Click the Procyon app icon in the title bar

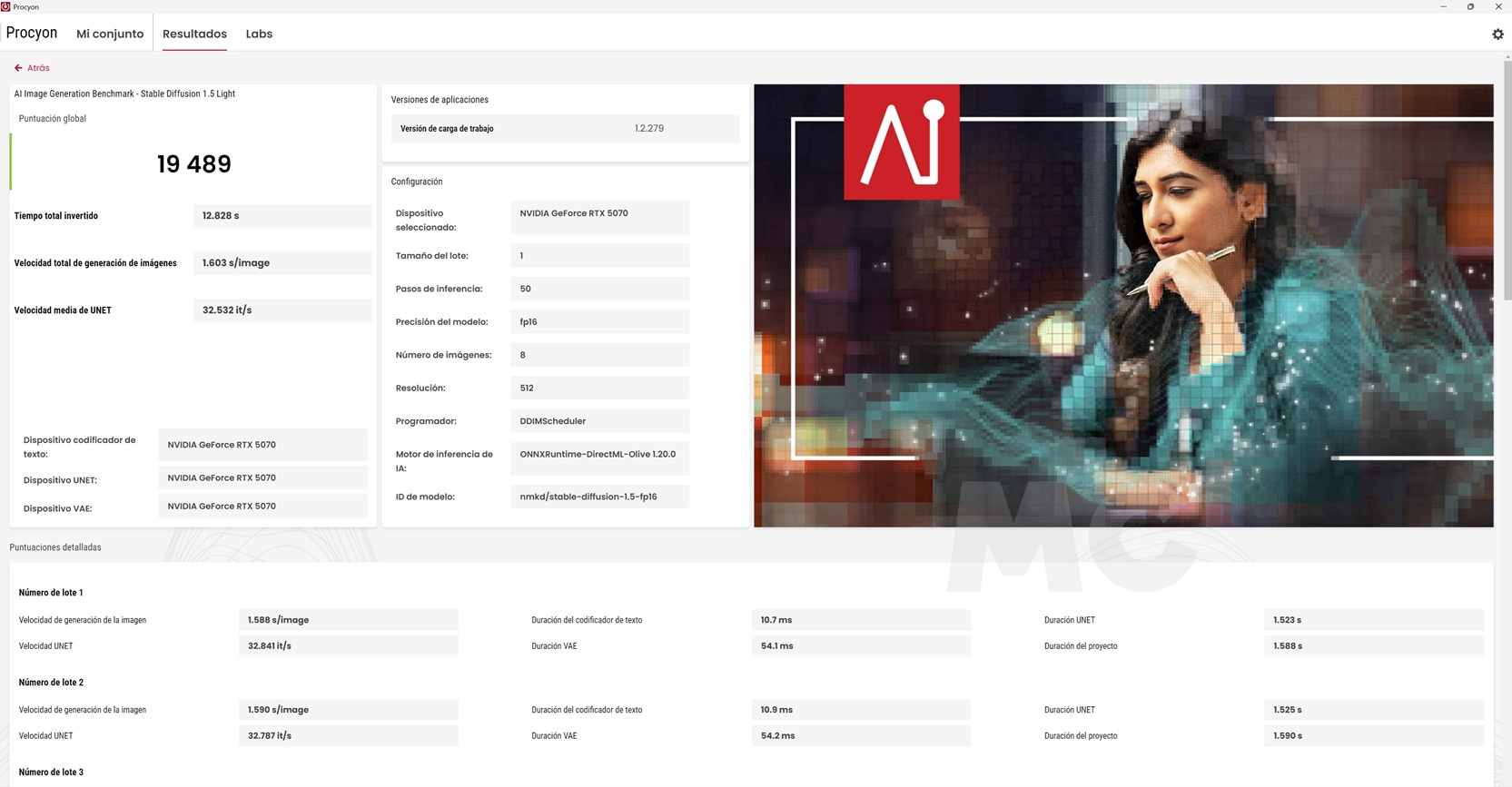point(5,6)
